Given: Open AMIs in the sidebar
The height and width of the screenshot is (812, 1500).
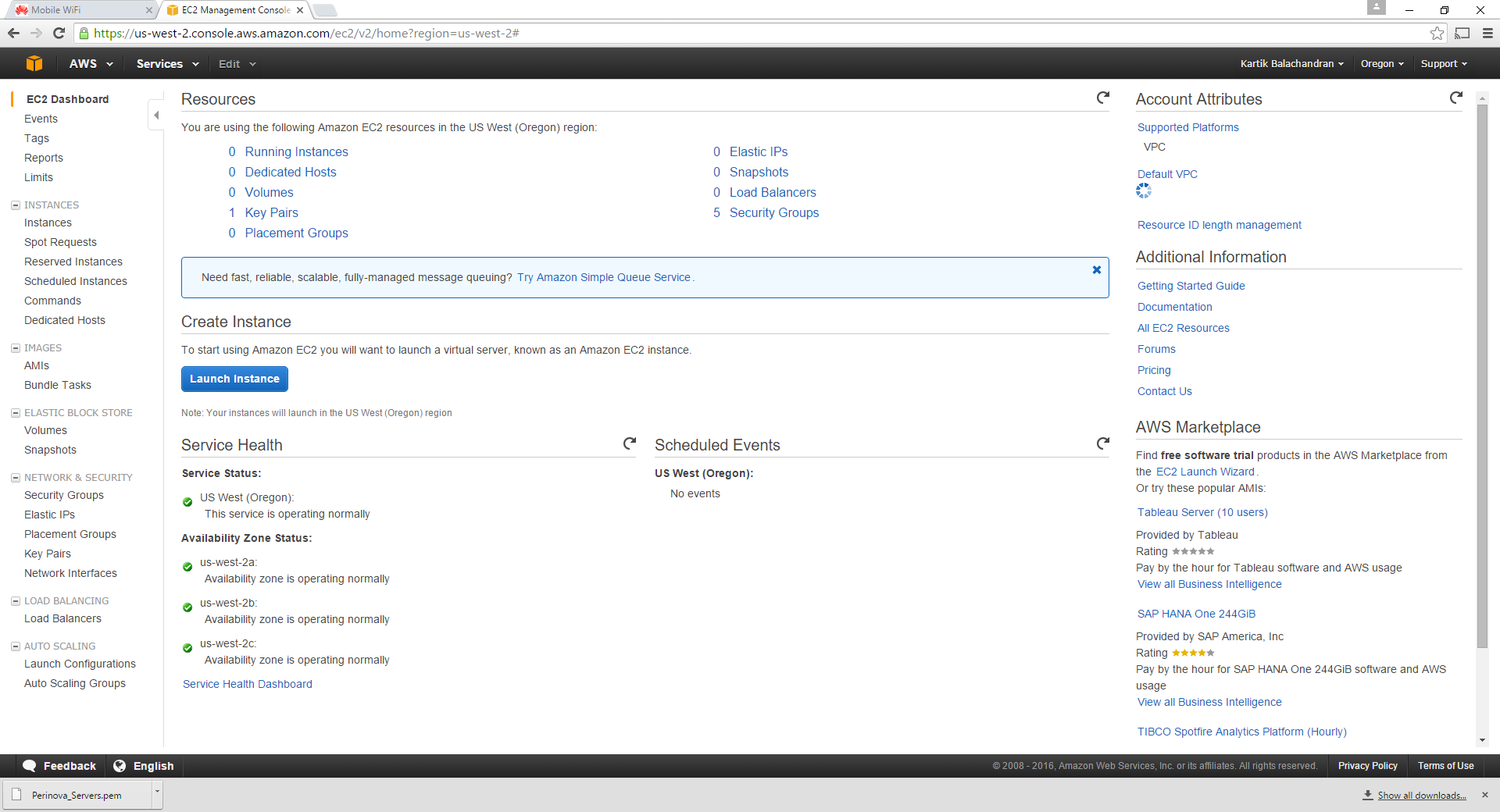Looking at the screenshot, I should click(x=37, y=365).
